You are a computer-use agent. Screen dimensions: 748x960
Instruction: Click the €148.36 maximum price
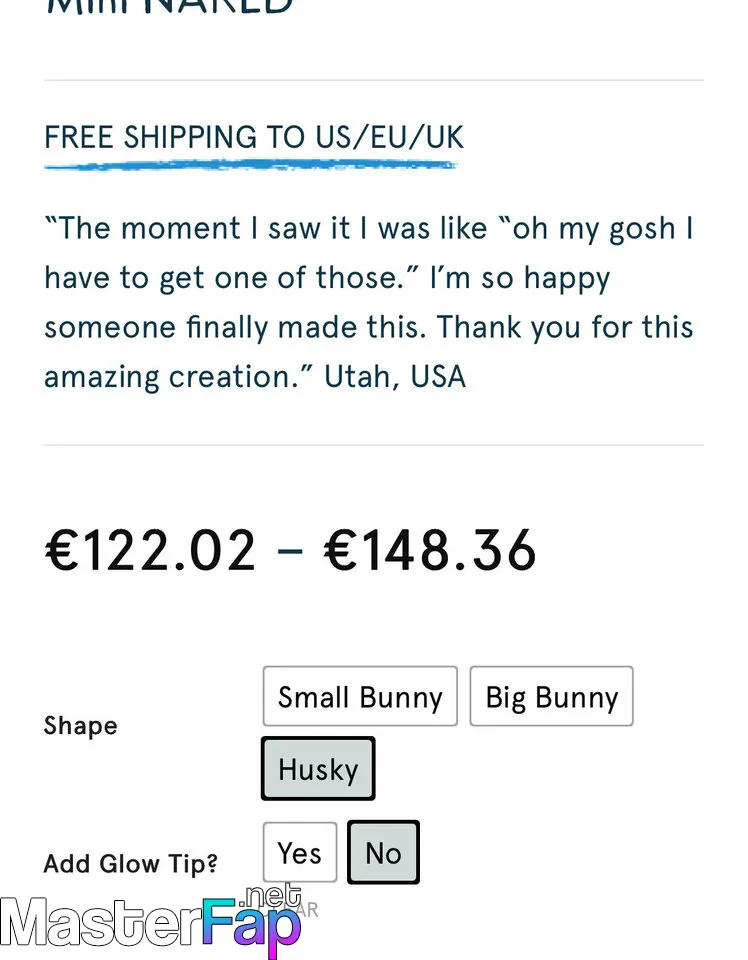pyautogui.click(x=431, y=551)
